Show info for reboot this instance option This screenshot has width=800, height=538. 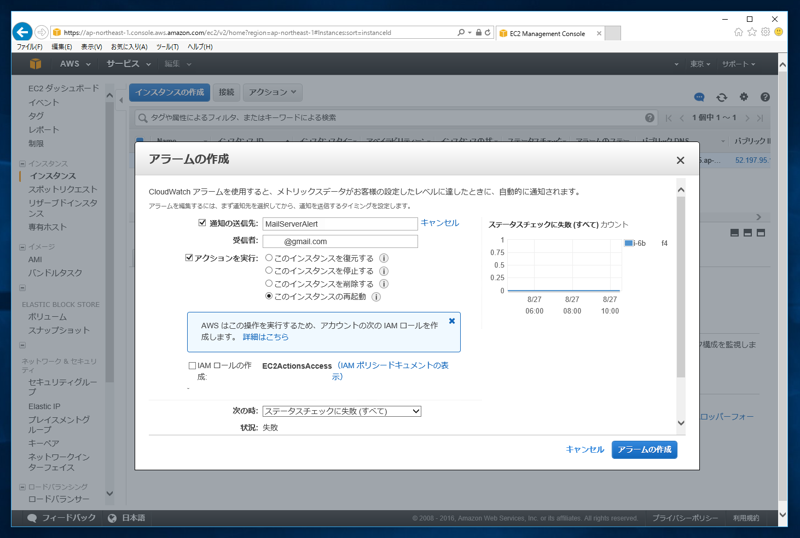pos(376,297)
